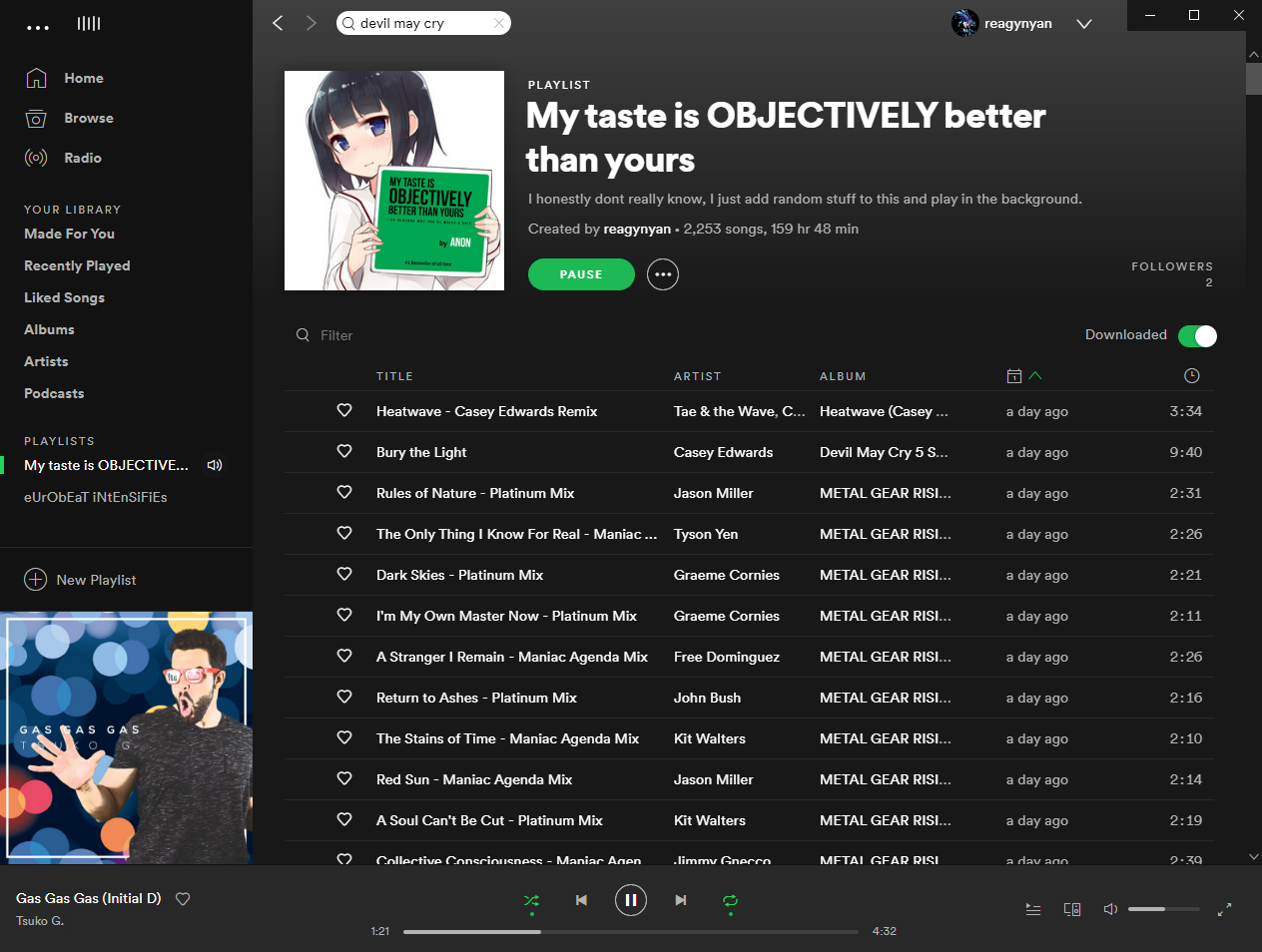The height and width of the screenshot is (952, 1262).
Task: Enter full screen mode
Action: click(x=1224, y=909)
